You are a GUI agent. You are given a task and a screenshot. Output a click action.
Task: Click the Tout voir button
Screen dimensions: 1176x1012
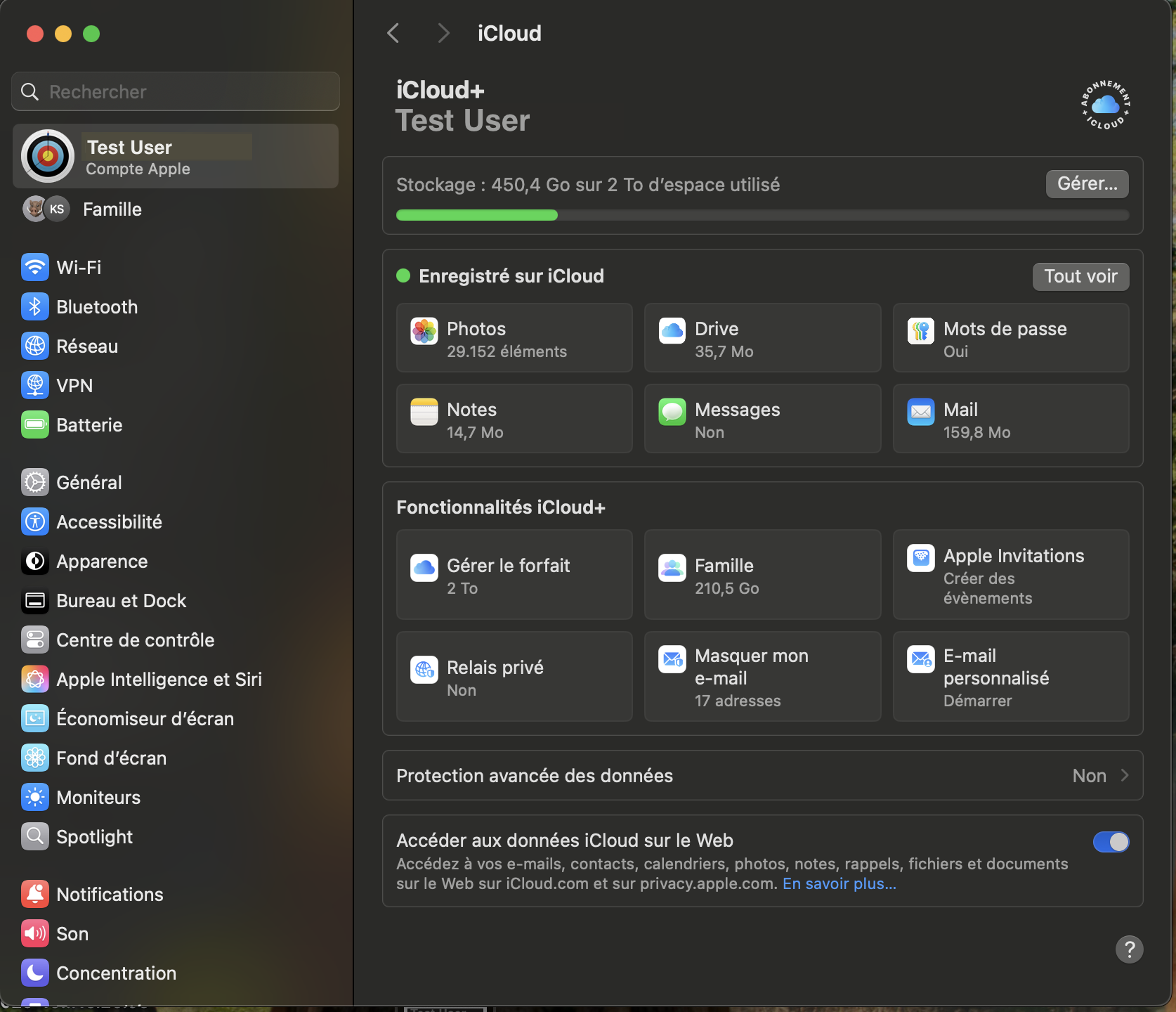[x=1080, y=276]
